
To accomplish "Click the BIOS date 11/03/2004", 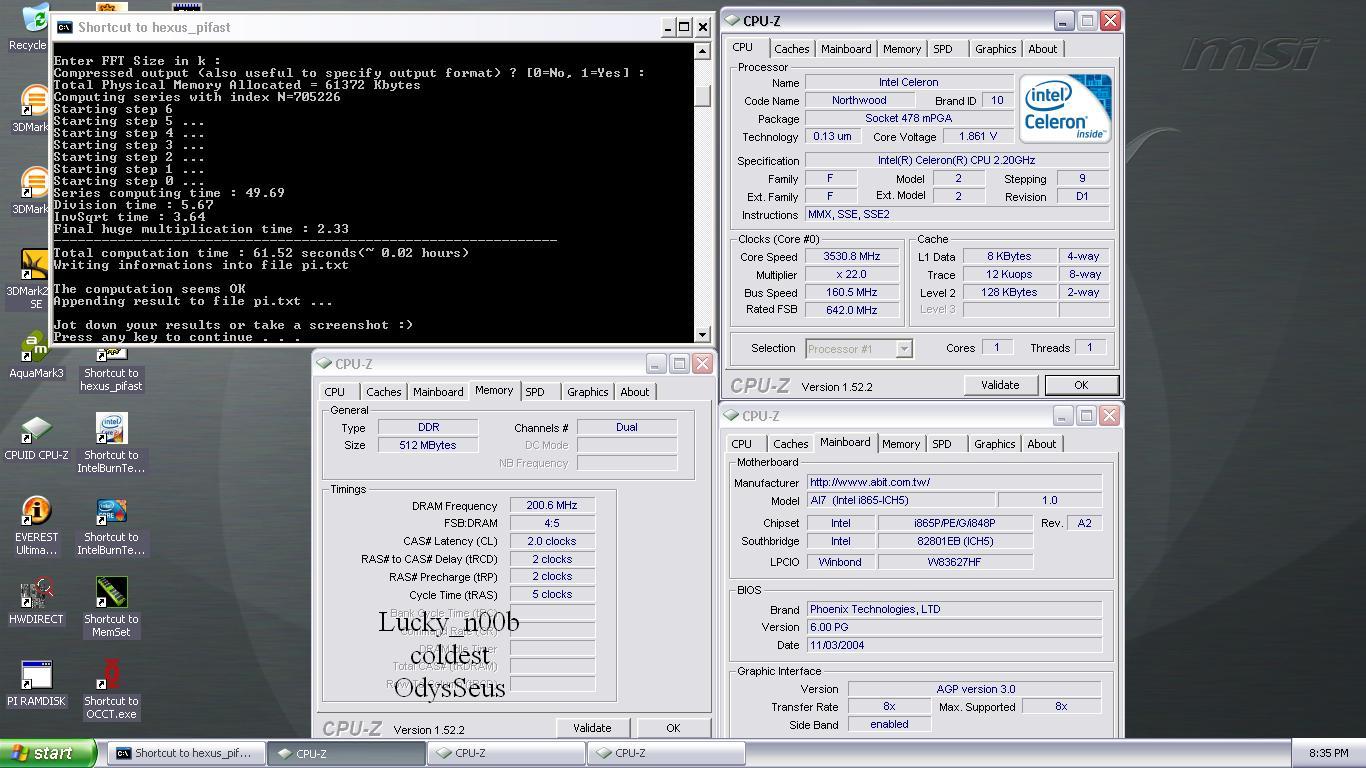I will [x=954, y=645].
